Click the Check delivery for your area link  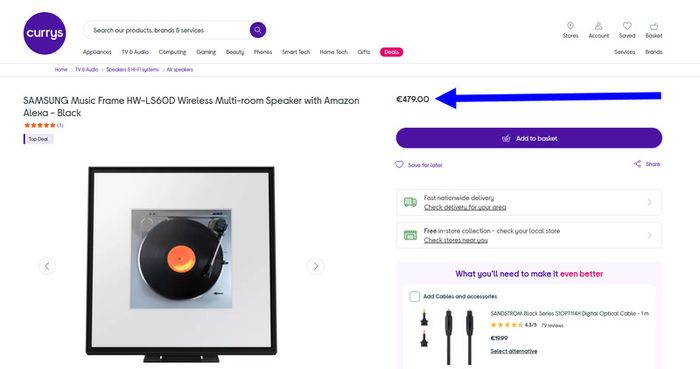click(465, 207)
